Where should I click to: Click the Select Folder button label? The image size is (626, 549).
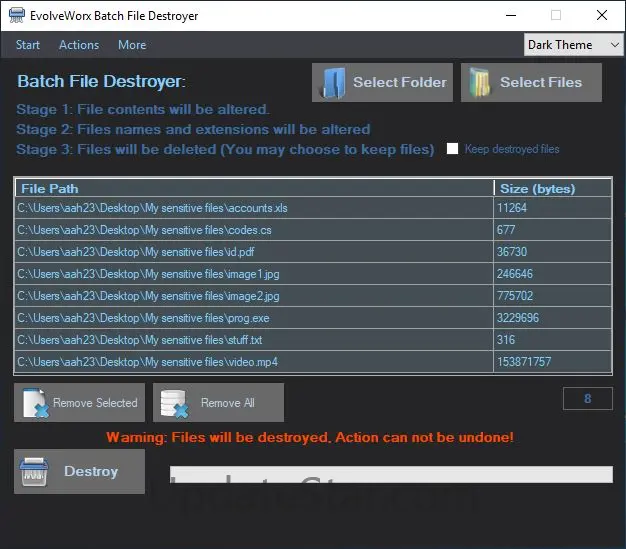(x=400, y=82)
